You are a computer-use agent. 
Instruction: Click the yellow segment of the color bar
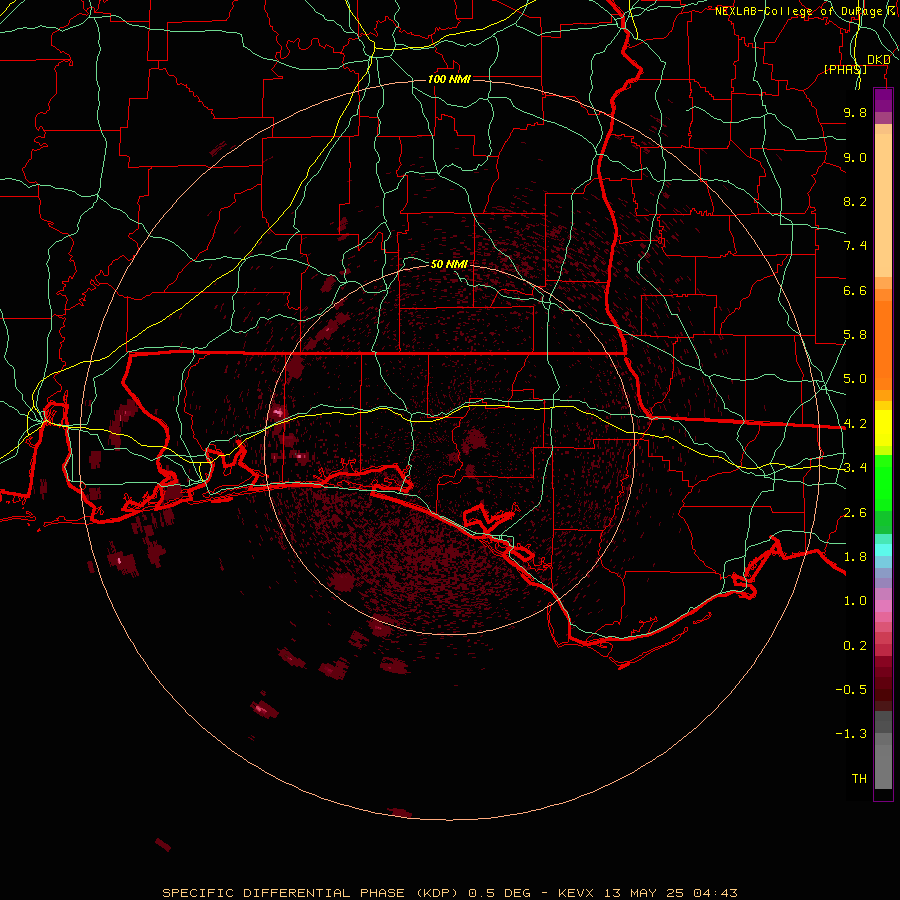click(x=883, y=428)
